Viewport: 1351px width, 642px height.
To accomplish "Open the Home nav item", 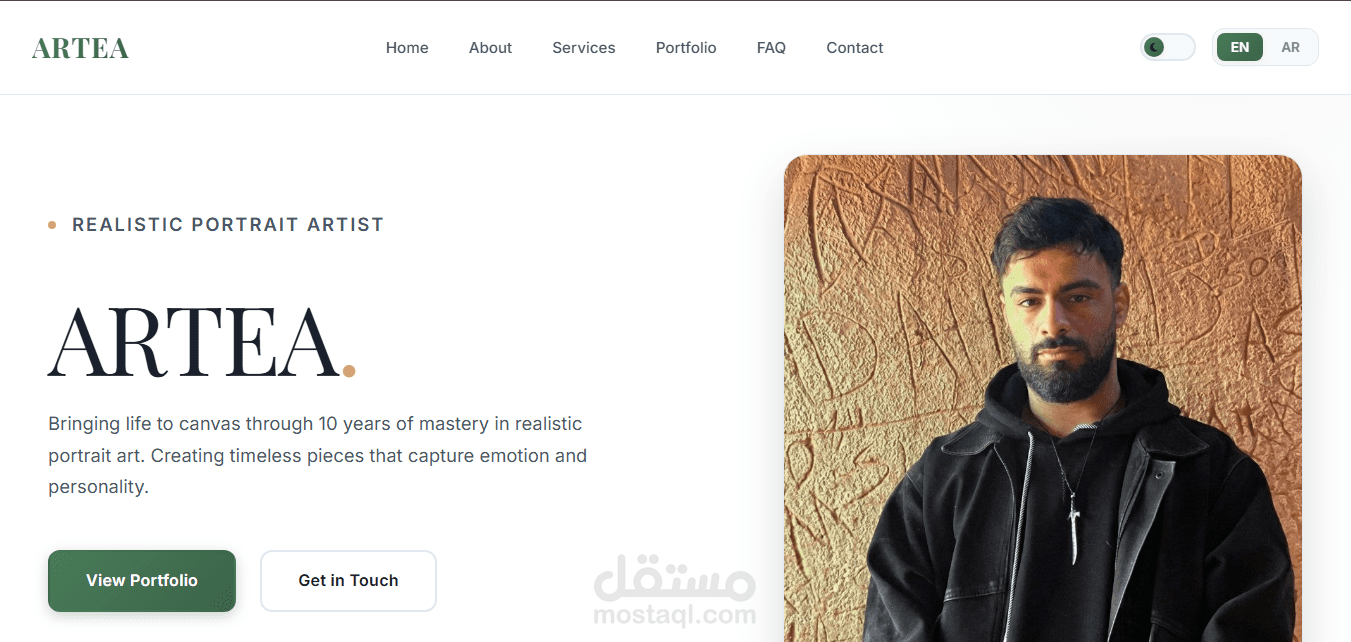I will pos(407,48).
